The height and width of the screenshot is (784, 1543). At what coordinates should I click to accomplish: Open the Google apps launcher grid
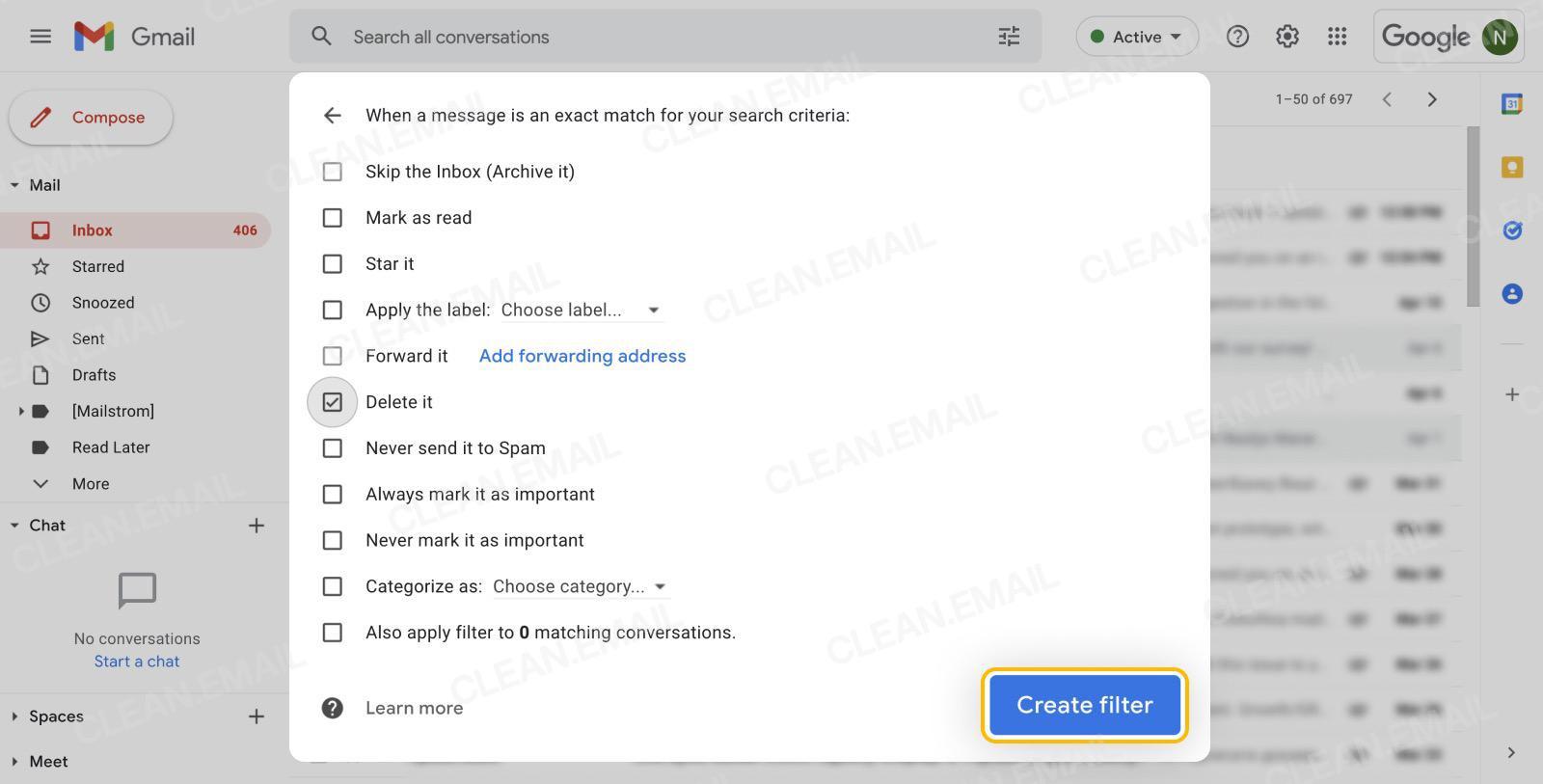tap(1337, 36)
